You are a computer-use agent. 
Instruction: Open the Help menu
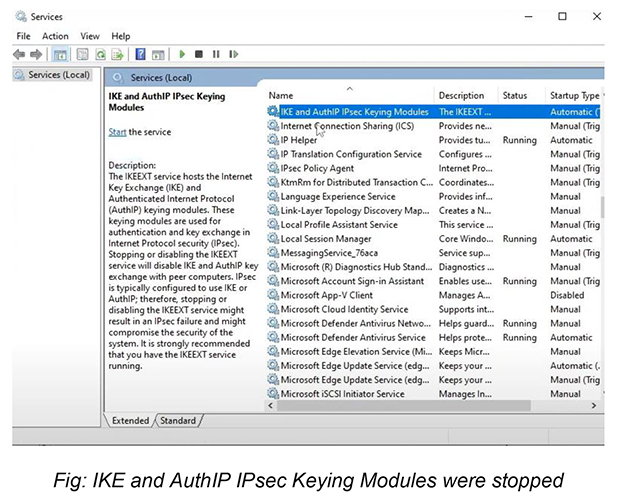tap(120, 36)
